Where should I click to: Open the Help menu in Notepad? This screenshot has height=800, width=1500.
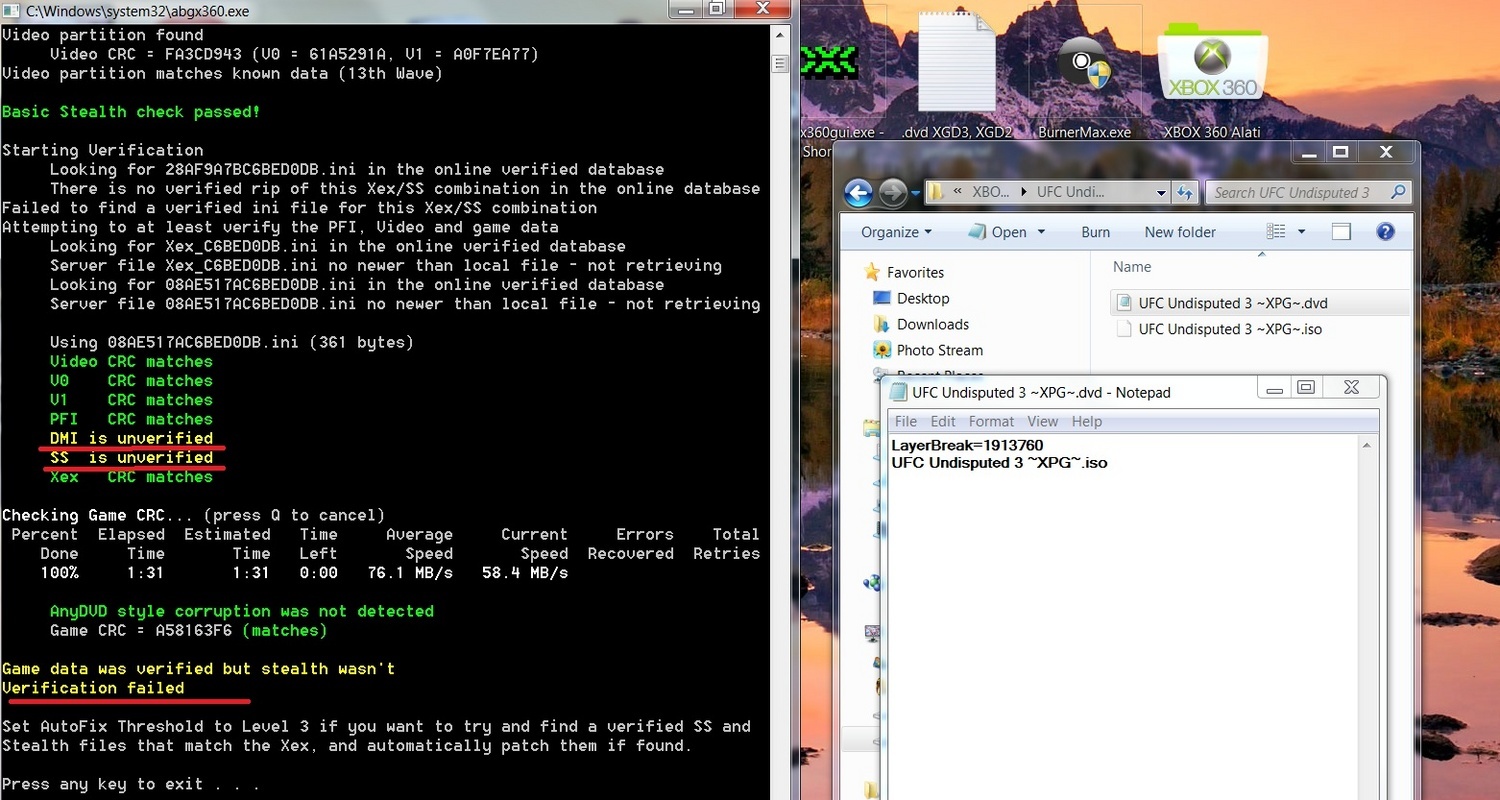1087,421
